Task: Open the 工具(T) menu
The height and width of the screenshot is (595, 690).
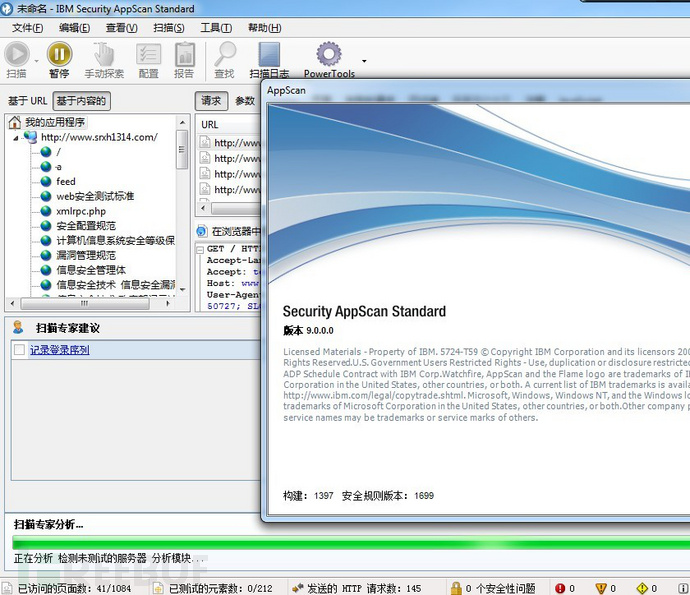Action: pos(216,28)
